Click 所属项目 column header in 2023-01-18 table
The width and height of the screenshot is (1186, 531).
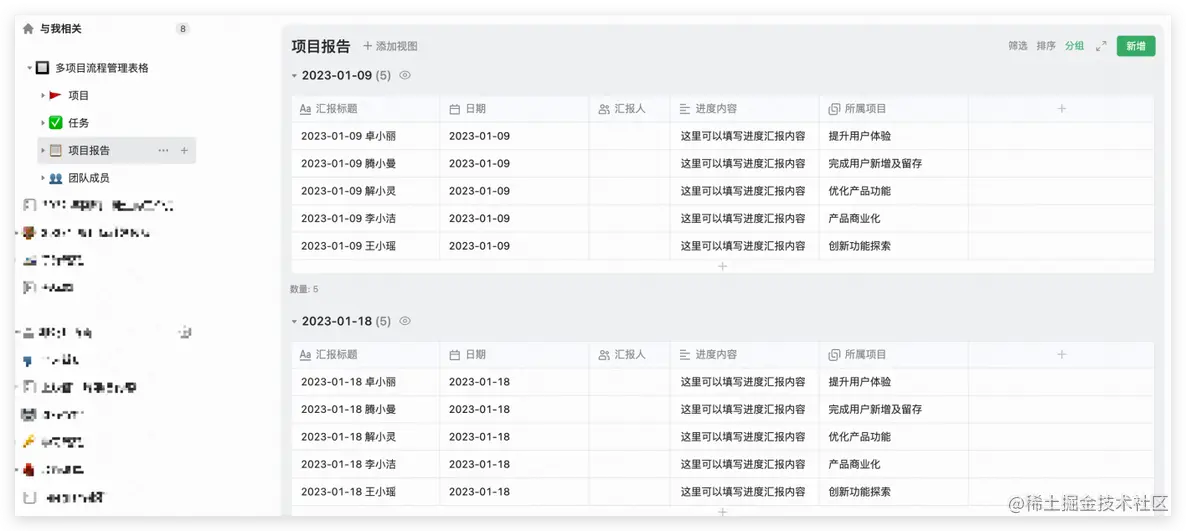pyautogui.click(x=893, y=355)
